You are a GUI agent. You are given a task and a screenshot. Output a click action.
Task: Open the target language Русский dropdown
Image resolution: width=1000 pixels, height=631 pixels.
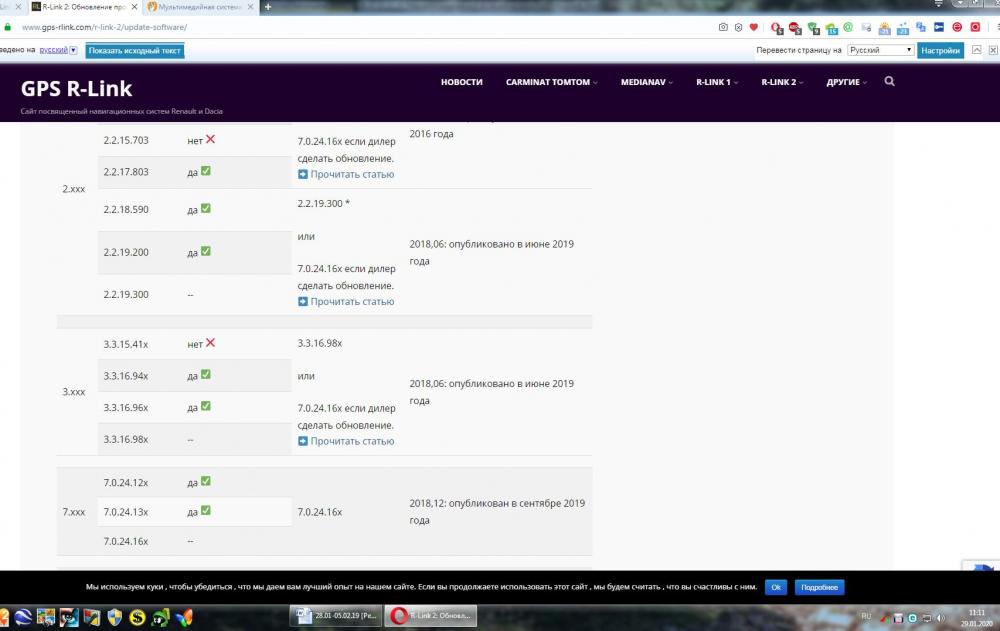pyautogui.click(x=881, y=50)
